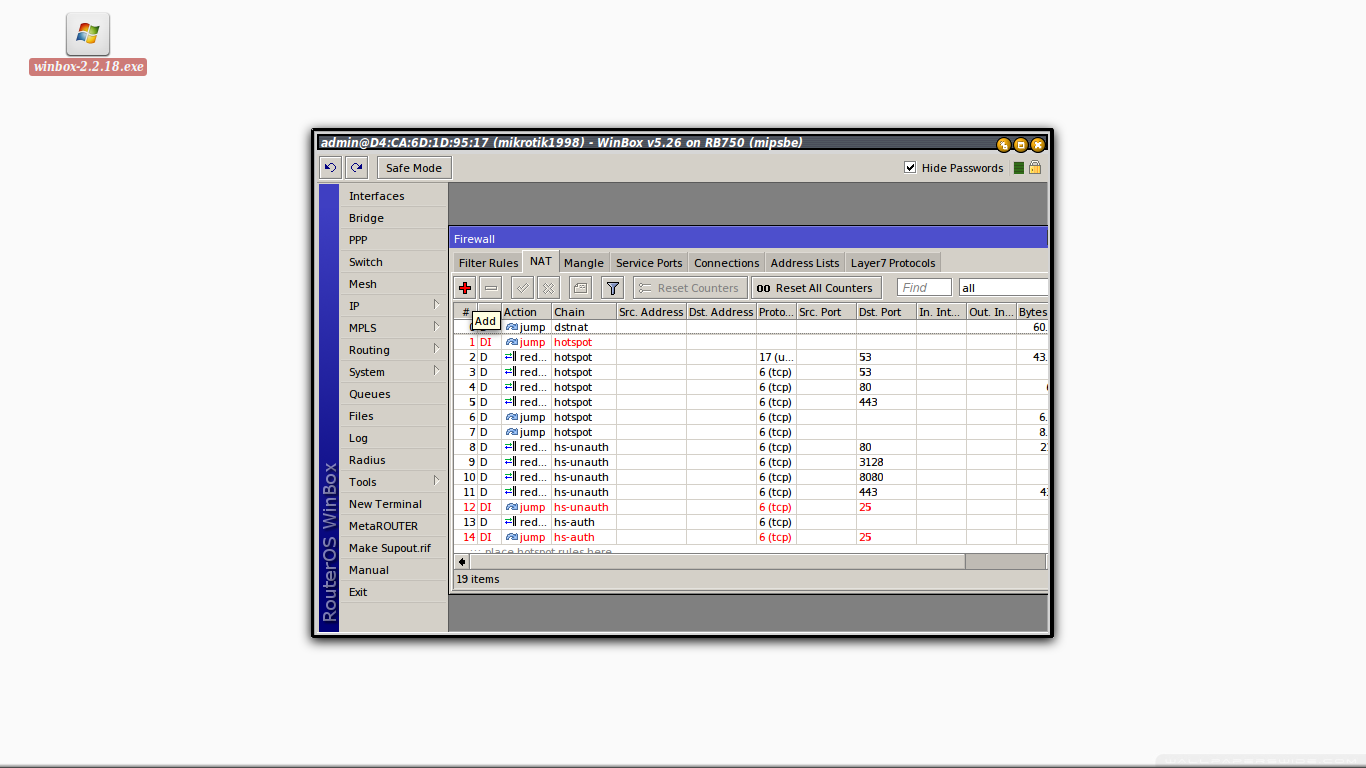Click the padlock icon near Hide Passwords
This screenshot has width=1366, height=768.
click(x=1035, y=167)
